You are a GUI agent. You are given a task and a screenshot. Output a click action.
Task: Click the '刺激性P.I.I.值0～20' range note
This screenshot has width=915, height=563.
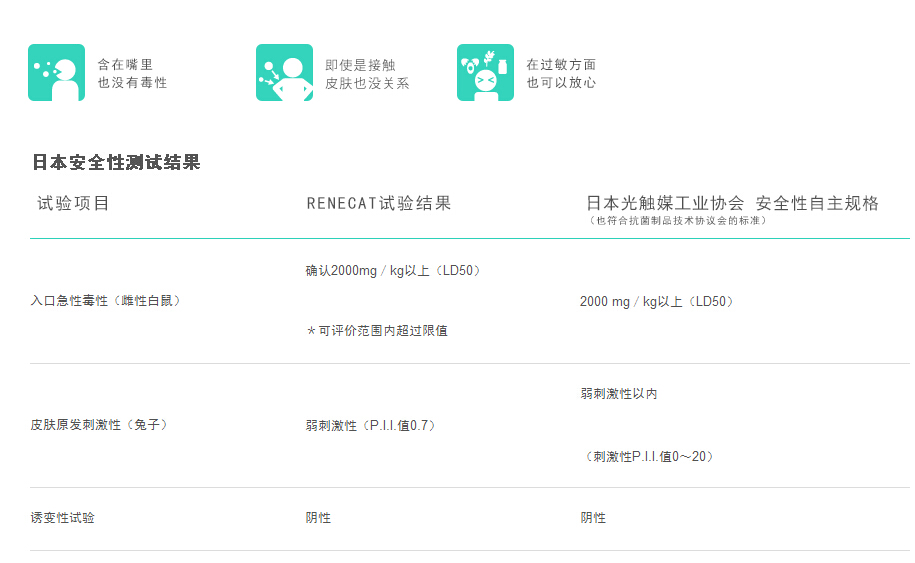tap(650, 456)
